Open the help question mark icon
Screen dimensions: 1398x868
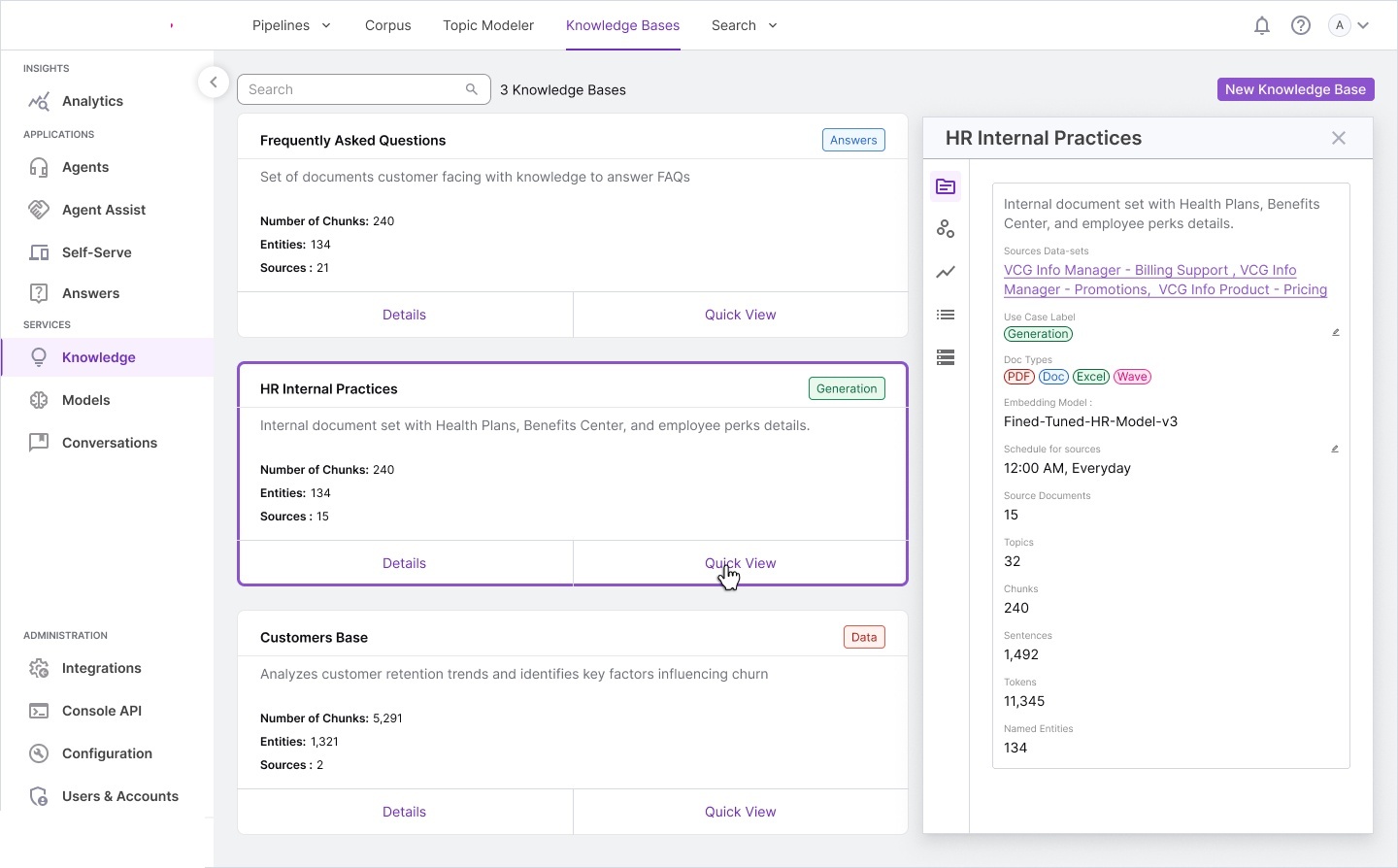[1301, 25]
